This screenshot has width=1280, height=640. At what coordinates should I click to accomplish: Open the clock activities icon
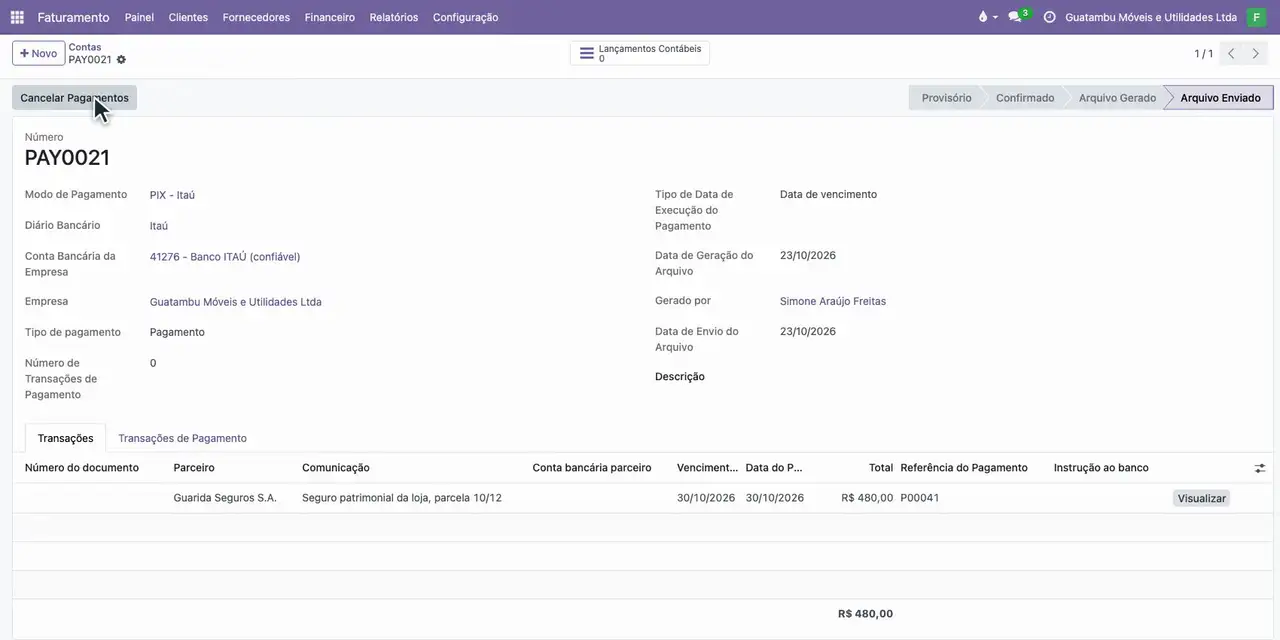pos(1049,17)
